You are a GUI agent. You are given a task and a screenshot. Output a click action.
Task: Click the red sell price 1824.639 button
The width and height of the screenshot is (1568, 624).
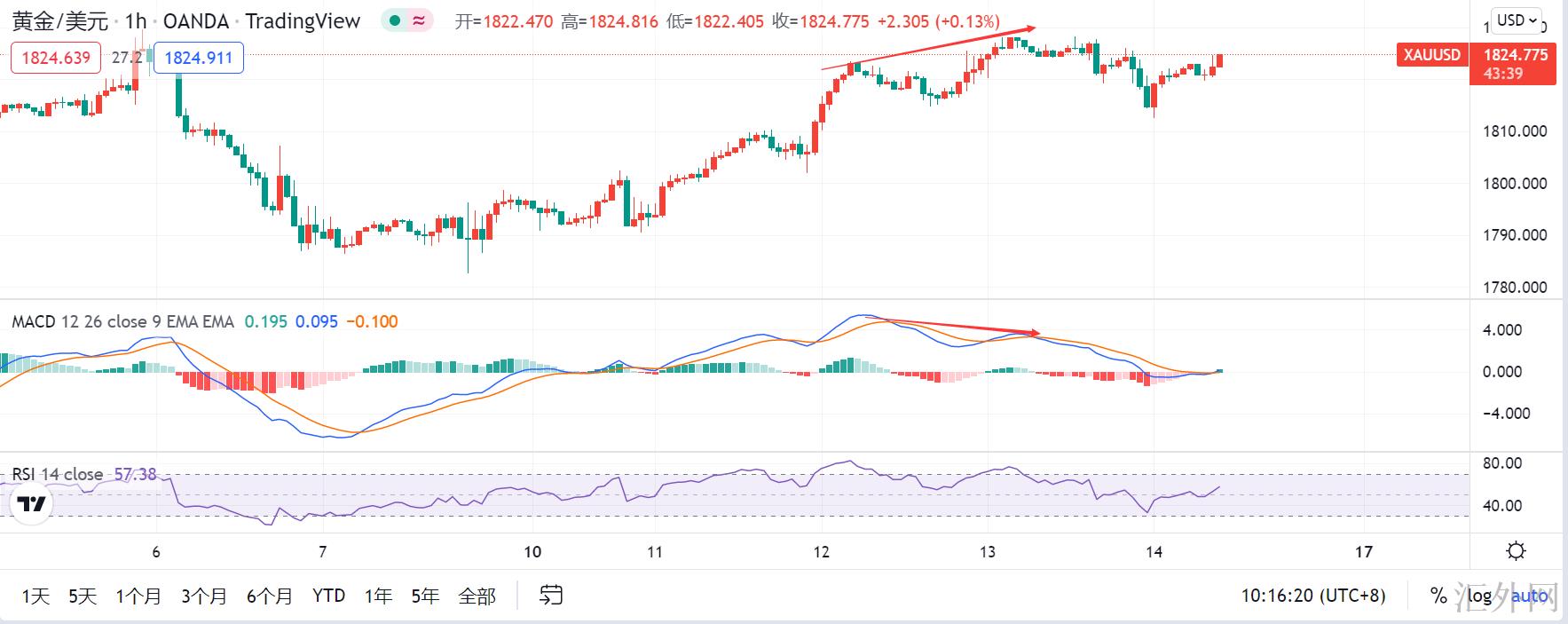56,59
